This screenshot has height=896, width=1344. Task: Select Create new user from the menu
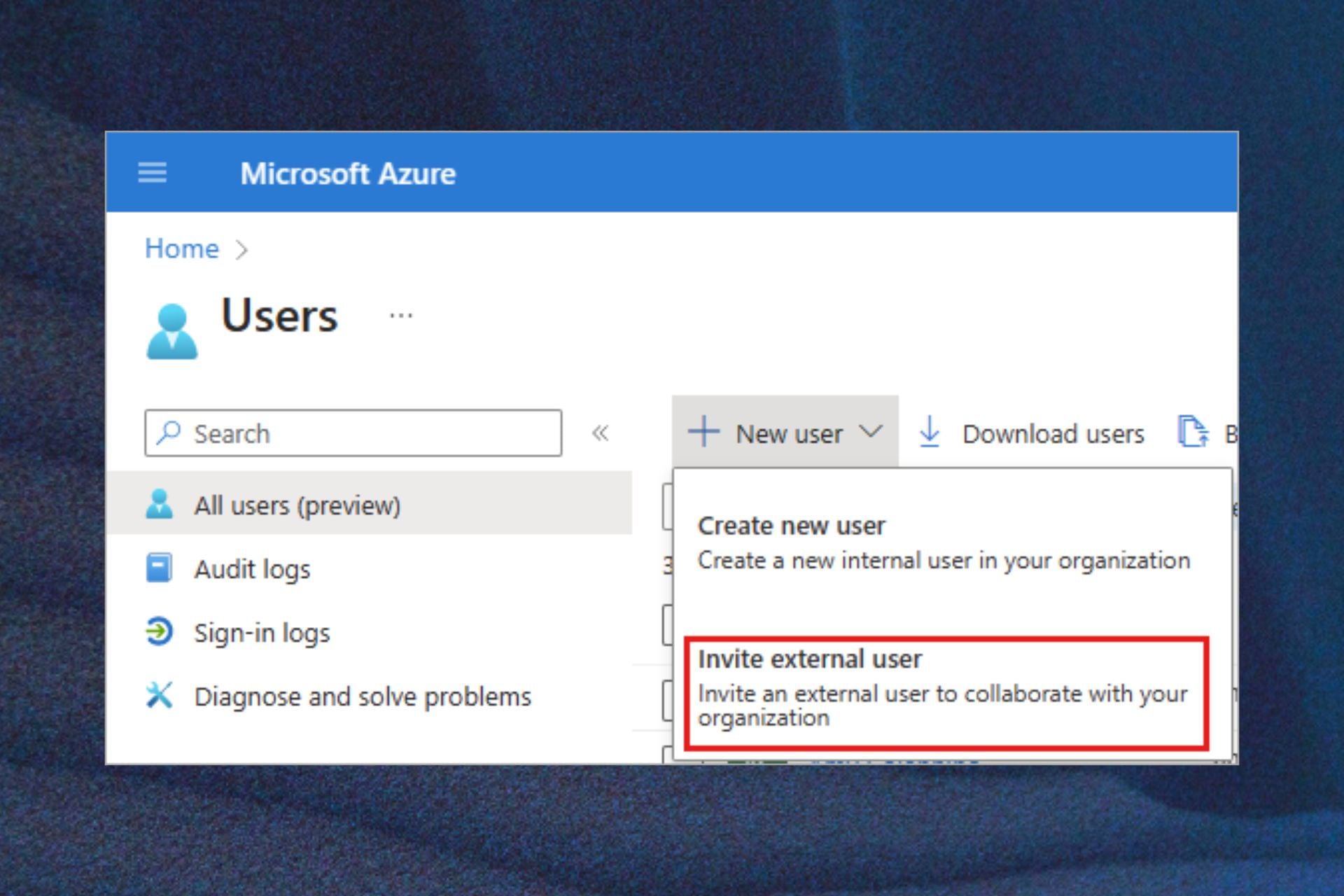click(791, 525)
